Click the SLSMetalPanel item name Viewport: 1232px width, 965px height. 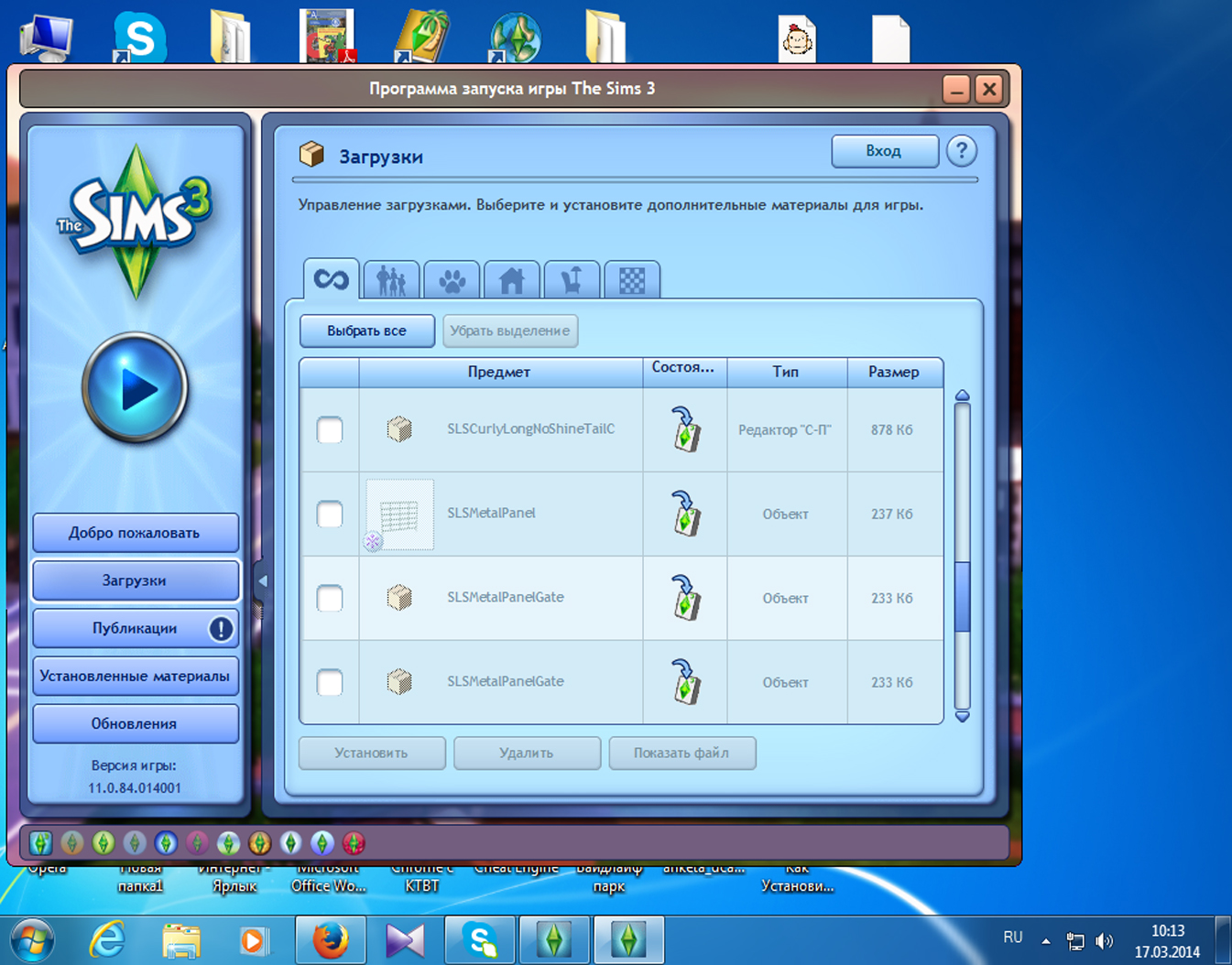pos(491,513)
